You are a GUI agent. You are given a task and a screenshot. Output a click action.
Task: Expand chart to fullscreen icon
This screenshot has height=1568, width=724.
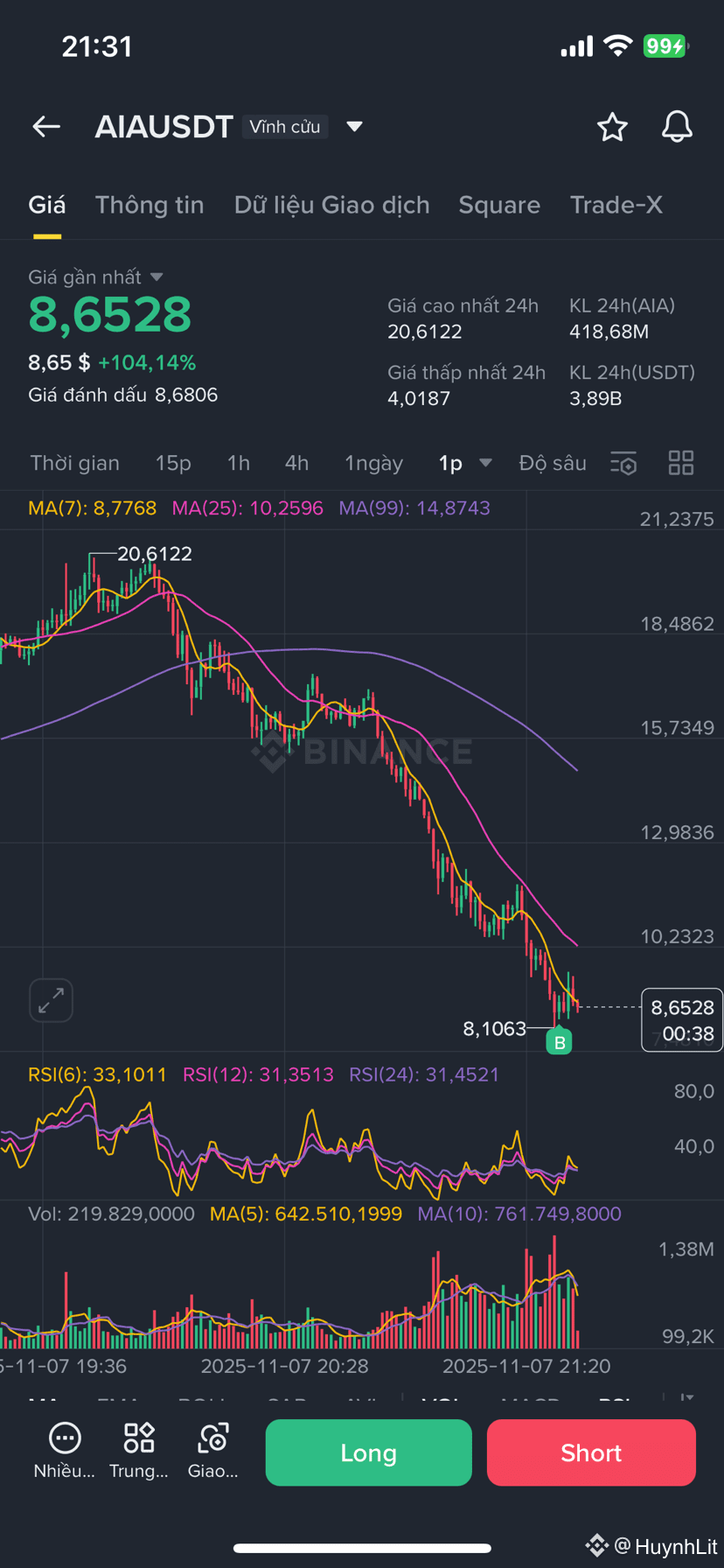tap(51, 1000)
